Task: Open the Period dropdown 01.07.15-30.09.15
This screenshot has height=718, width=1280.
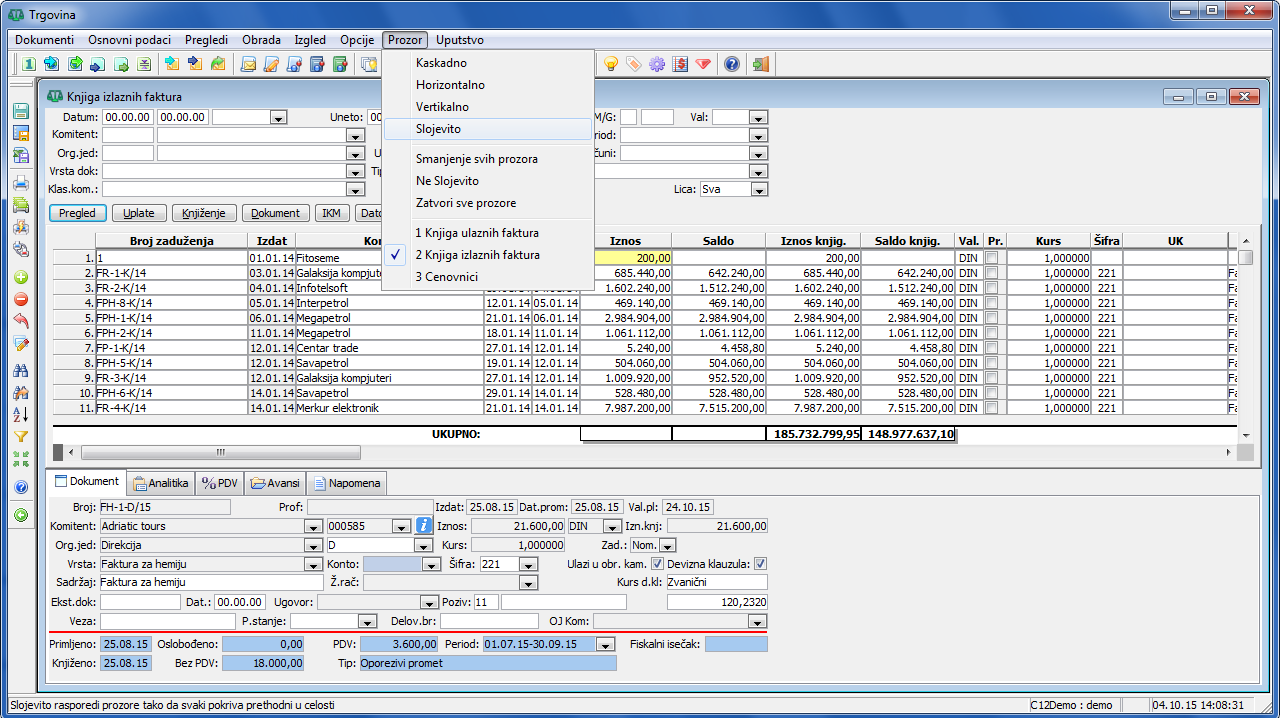Action: click(x=605, y=645)
